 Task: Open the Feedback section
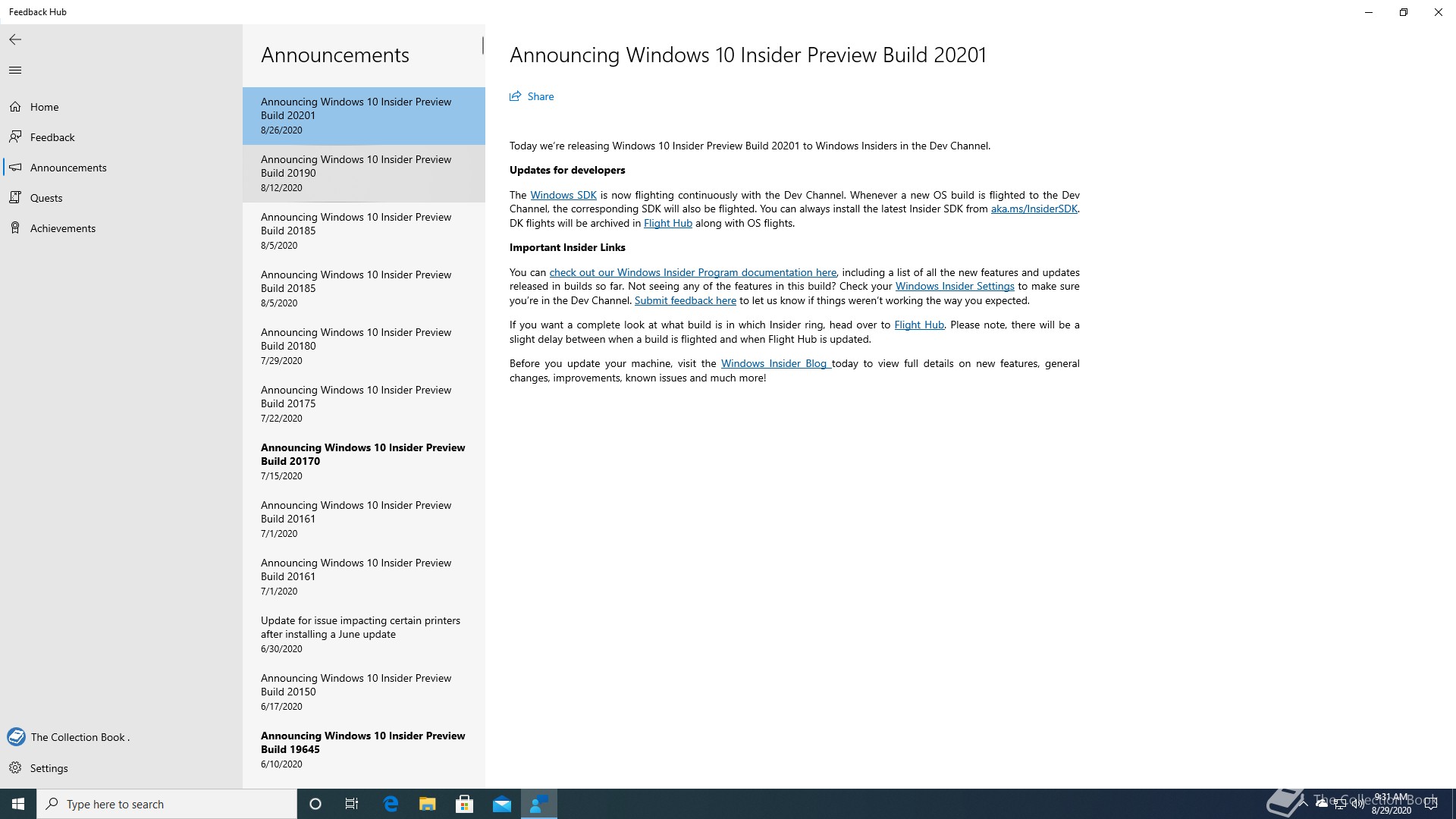[121, 137]
